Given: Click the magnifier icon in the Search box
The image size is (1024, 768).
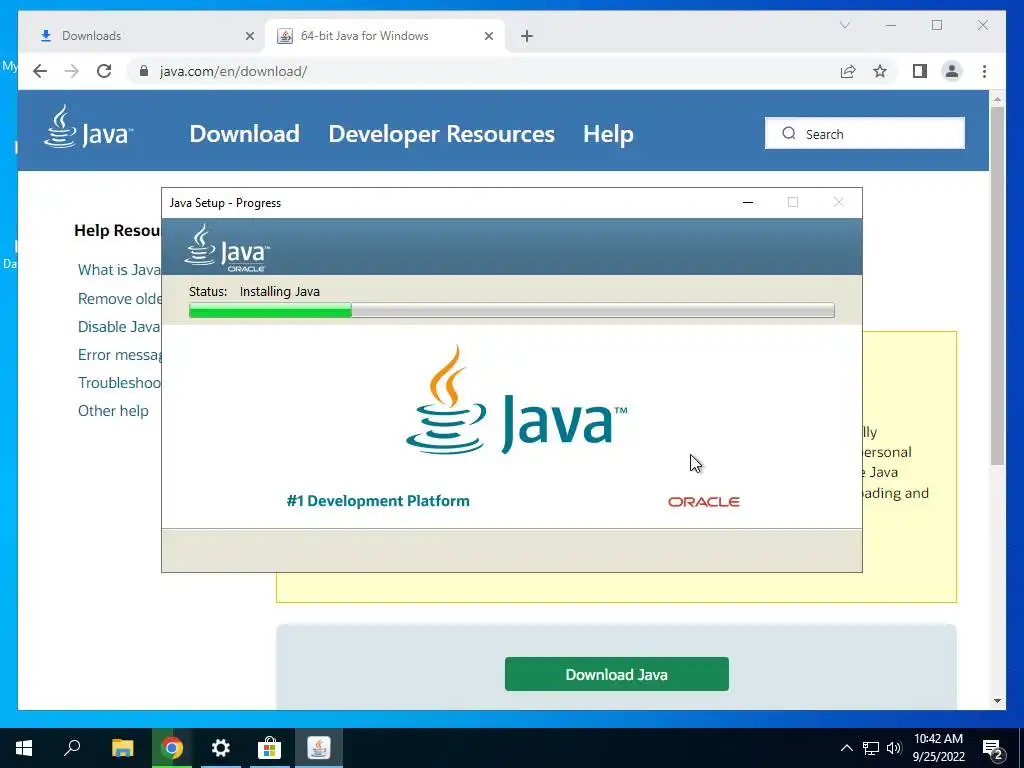Looking at the screenshot, I should (789, 133).
